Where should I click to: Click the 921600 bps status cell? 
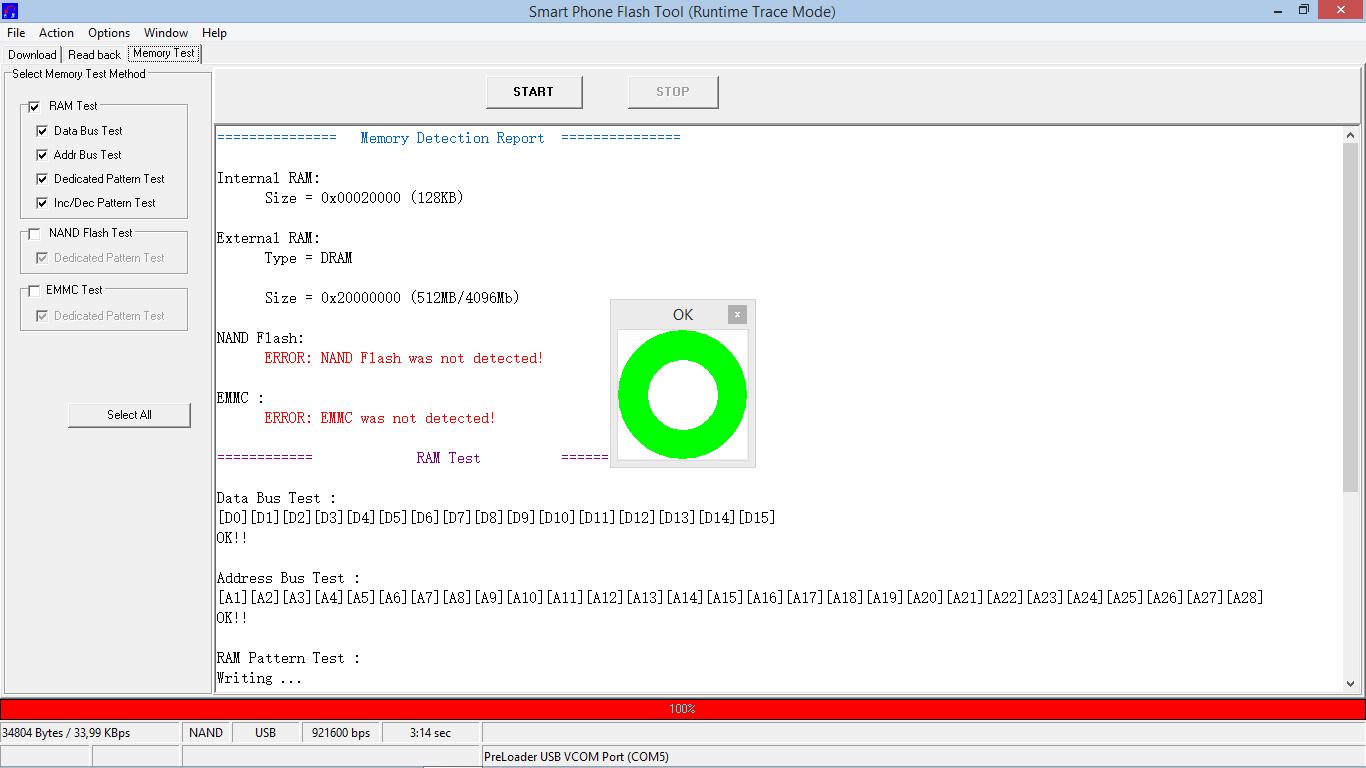coord(341,733)
